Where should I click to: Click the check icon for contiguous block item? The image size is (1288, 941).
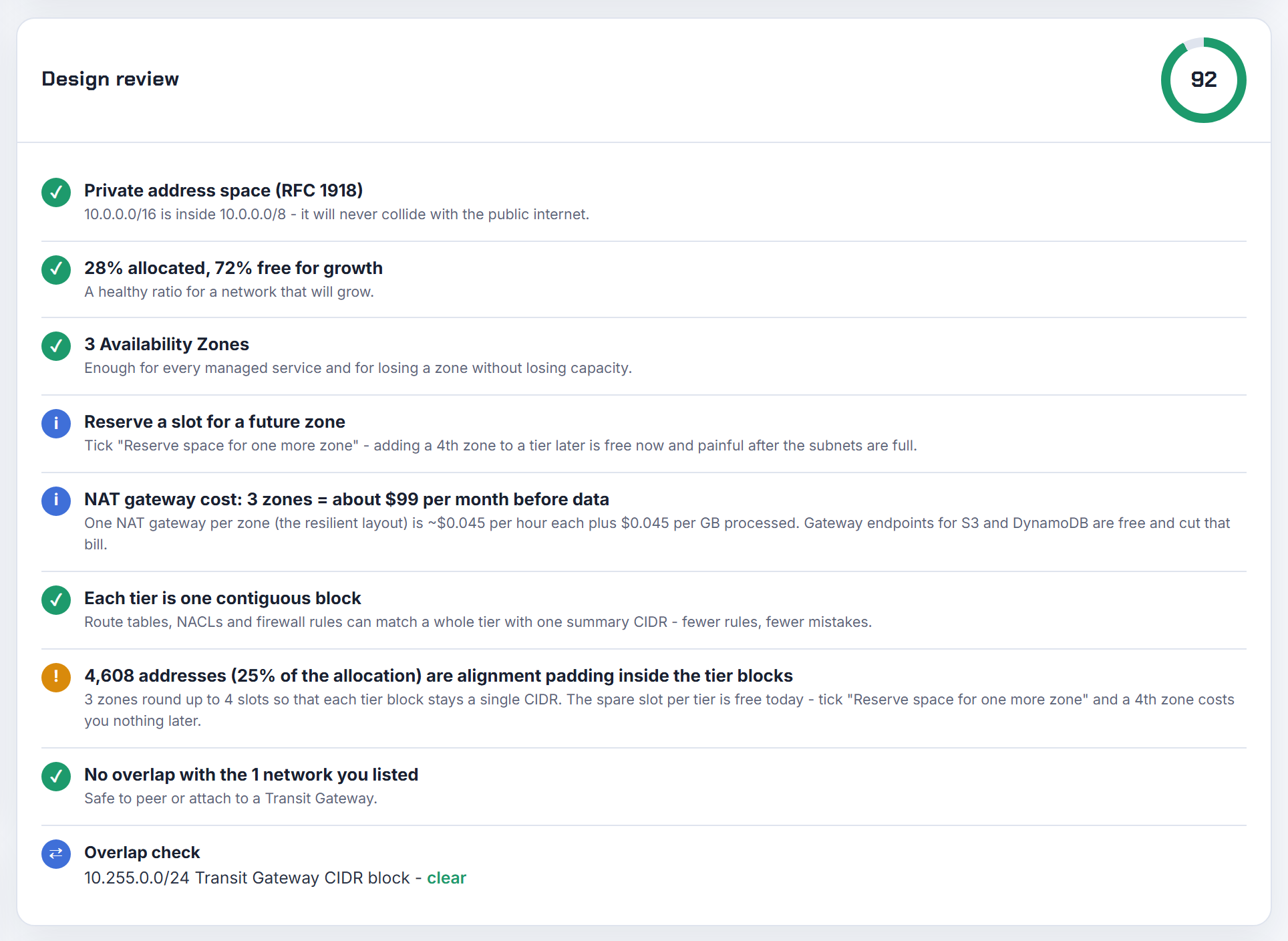coord(56,600)
